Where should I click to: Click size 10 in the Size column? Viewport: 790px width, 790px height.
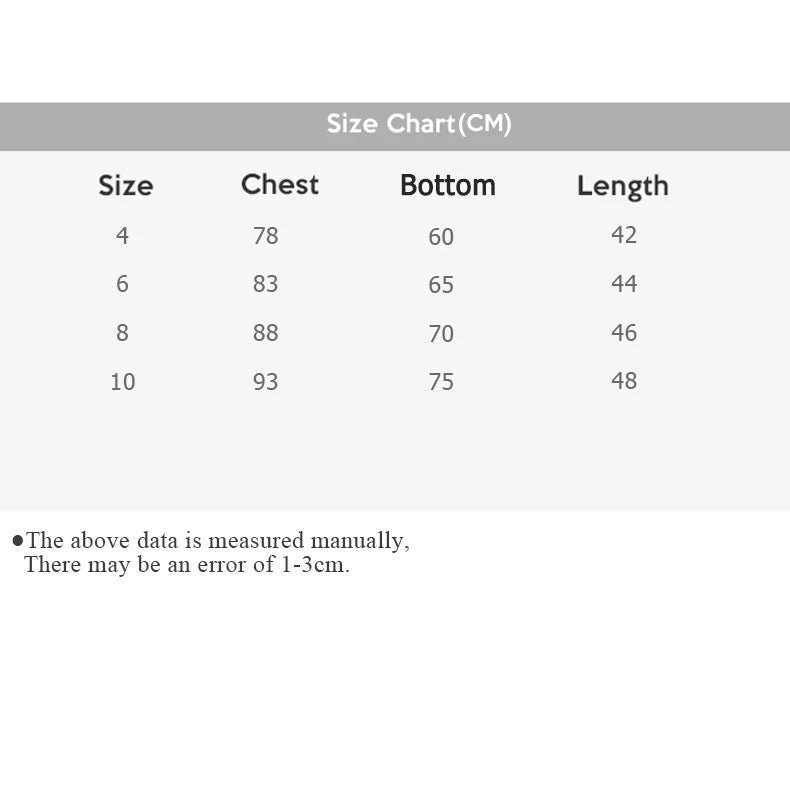[x=122, y=382]
